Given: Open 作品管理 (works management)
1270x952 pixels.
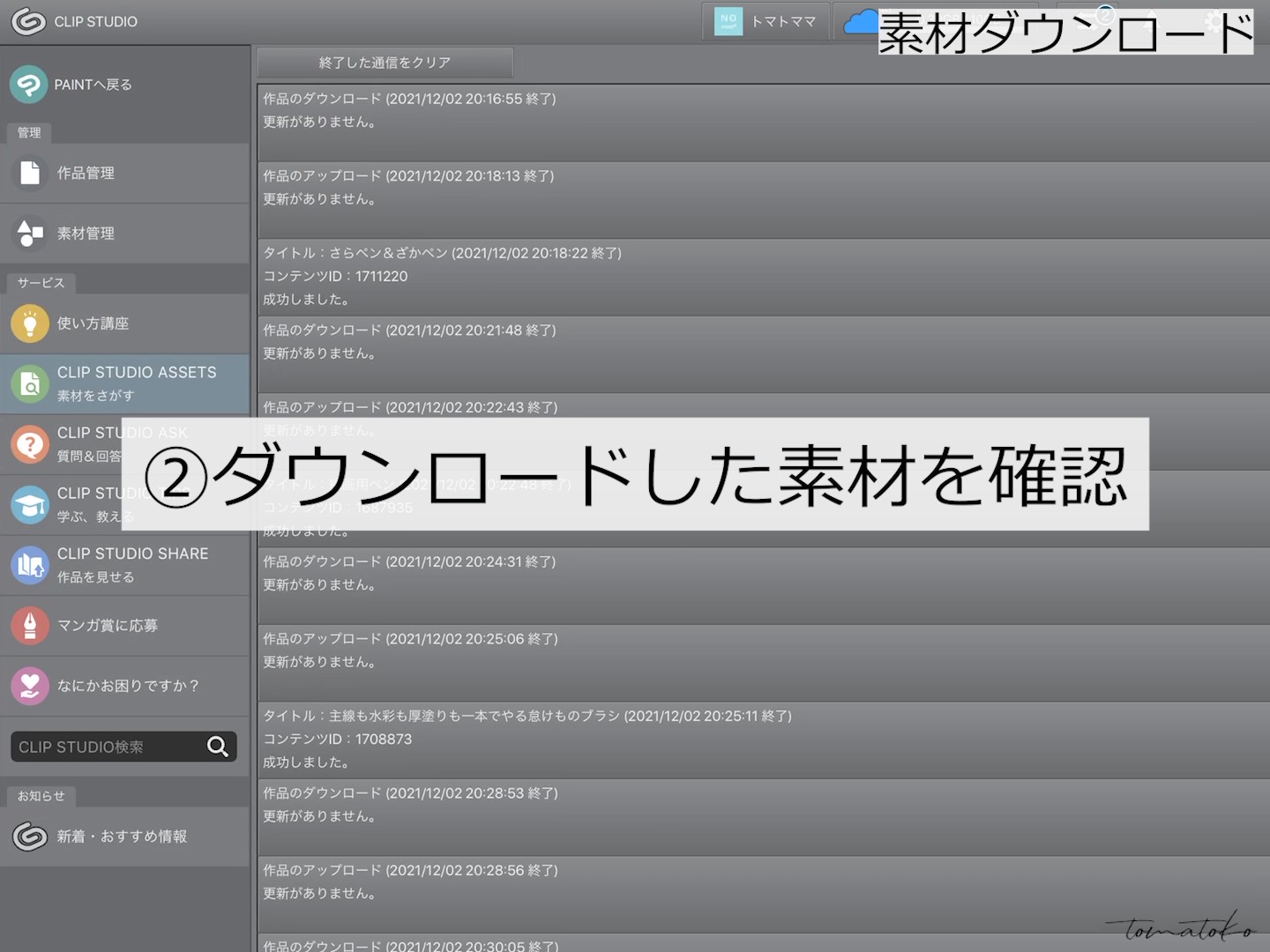Looking at the screenshot, I should (x=86, y=174).
